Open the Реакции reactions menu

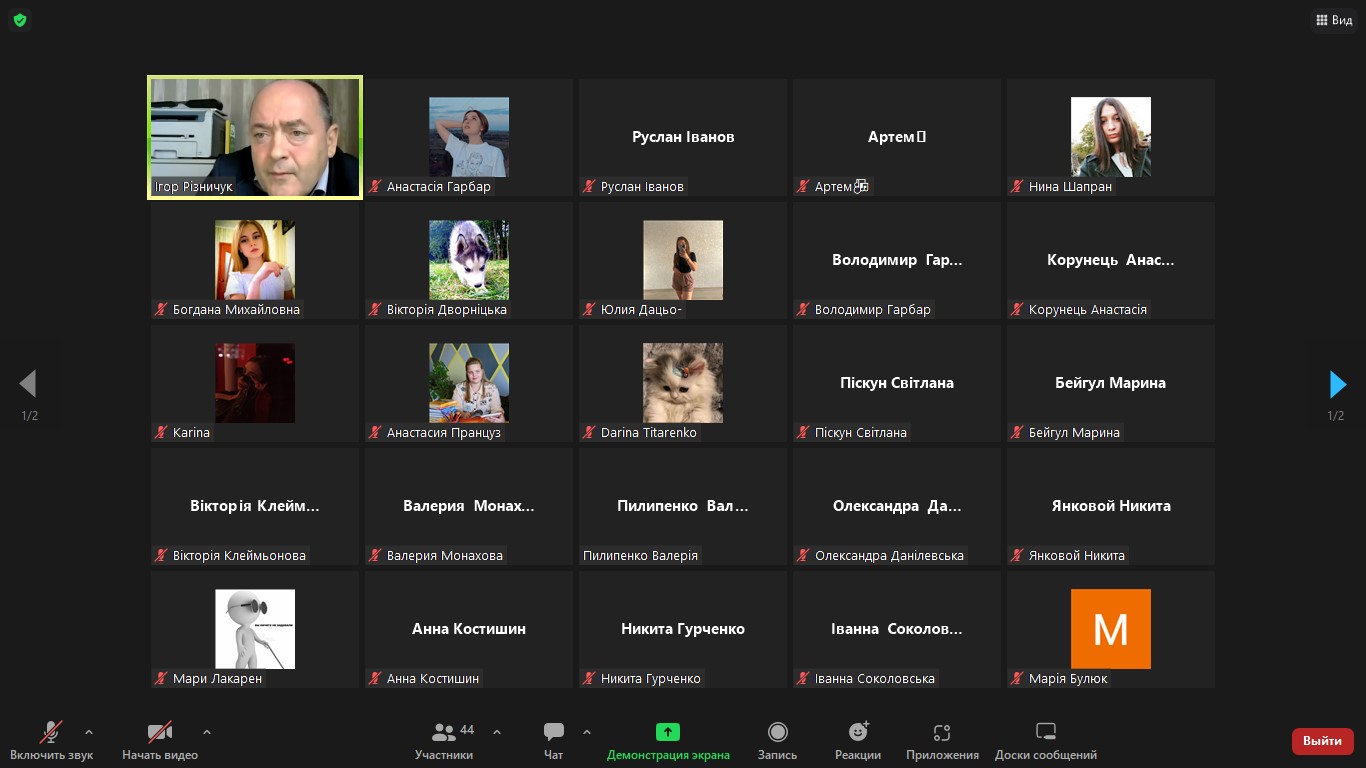858,740
